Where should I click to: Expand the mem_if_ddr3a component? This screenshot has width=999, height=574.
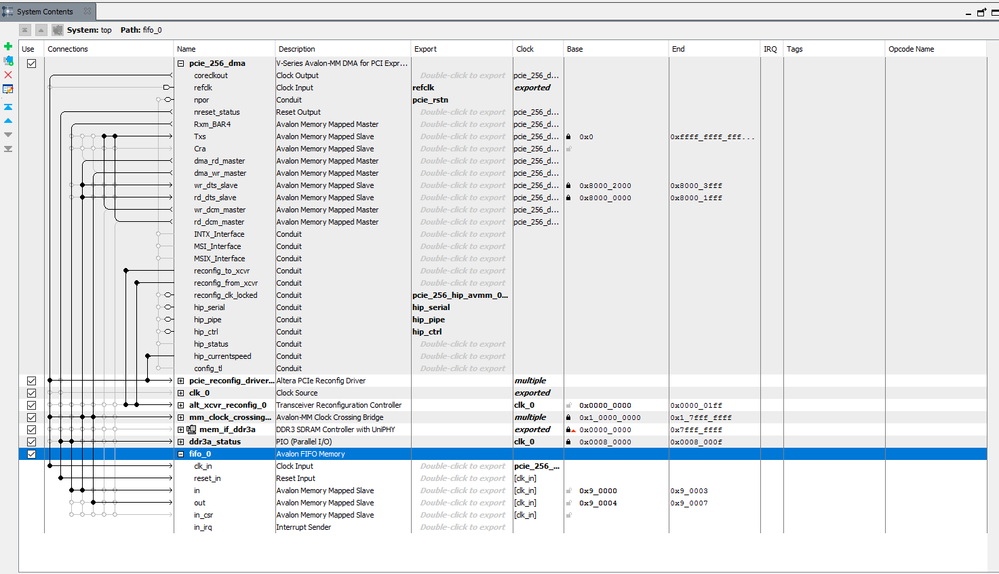tap(181, 429)
